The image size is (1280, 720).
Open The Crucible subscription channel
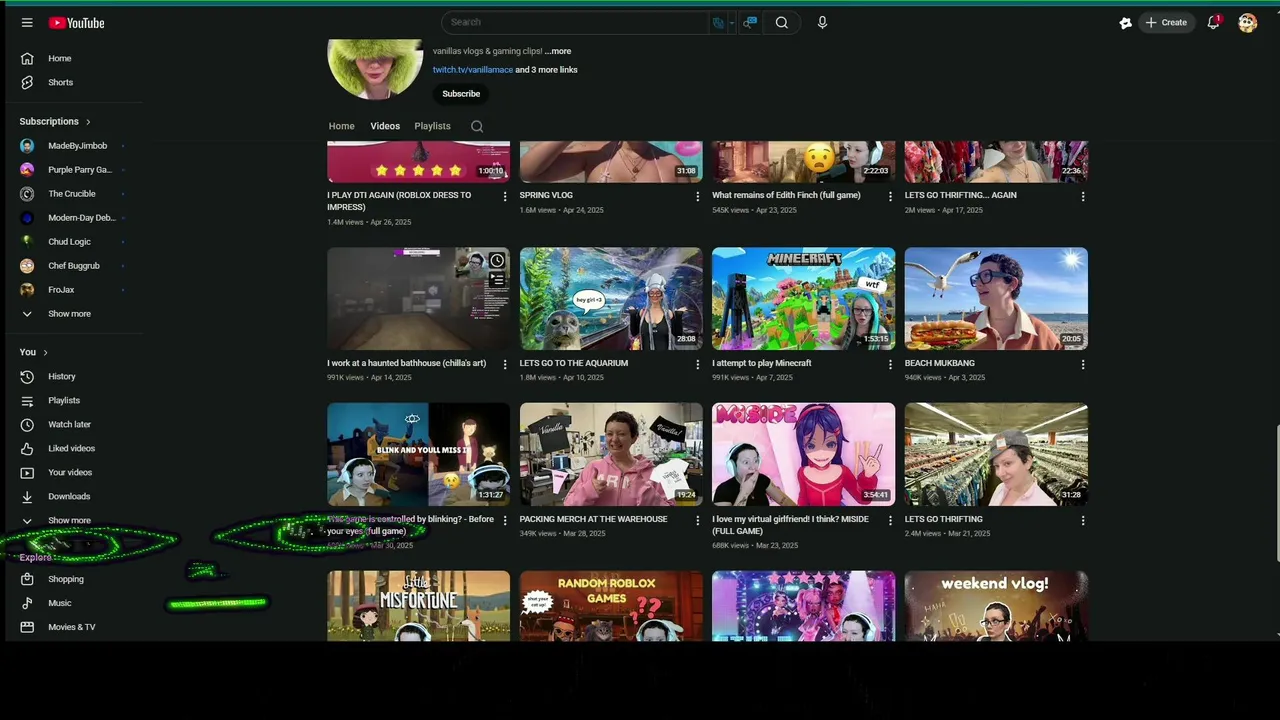(70, 194)
